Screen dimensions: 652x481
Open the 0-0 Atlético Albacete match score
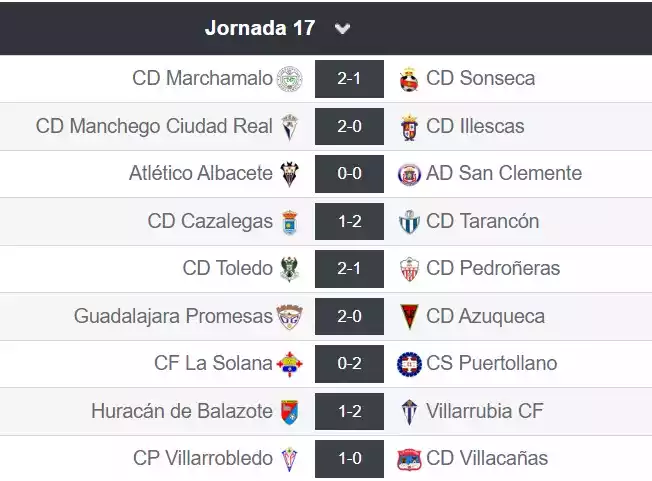coord(349,174)
